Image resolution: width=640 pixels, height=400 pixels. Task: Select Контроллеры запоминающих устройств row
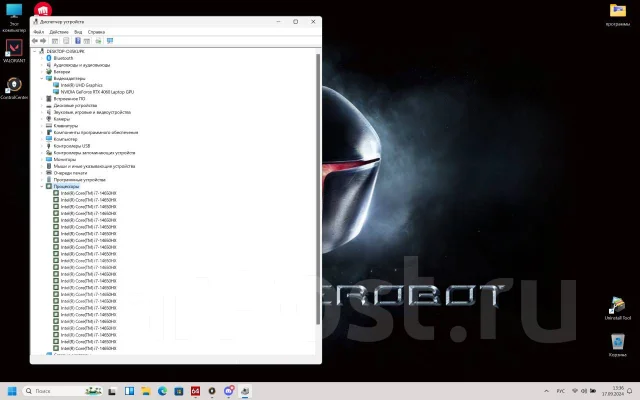[94, 153]
